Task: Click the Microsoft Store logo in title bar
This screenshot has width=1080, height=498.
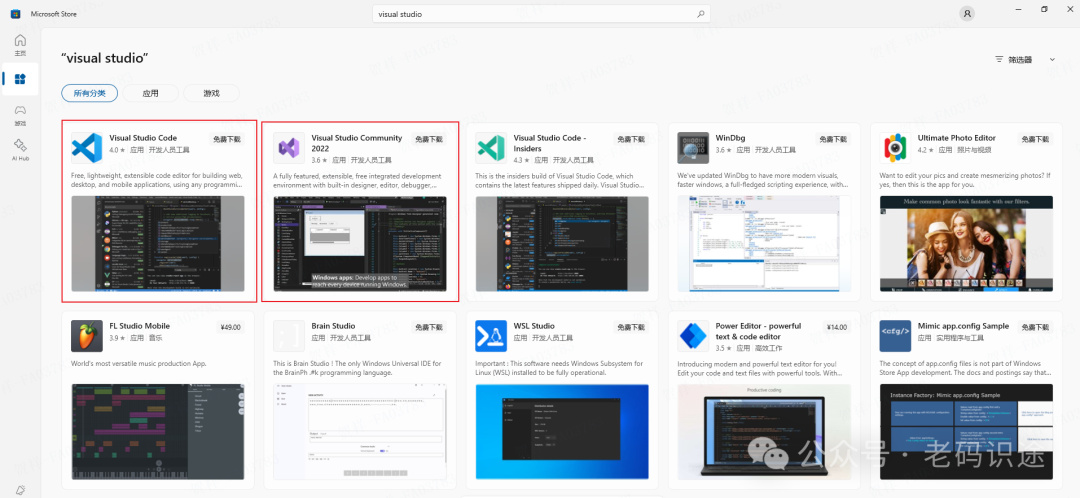Action: point(15,14)
